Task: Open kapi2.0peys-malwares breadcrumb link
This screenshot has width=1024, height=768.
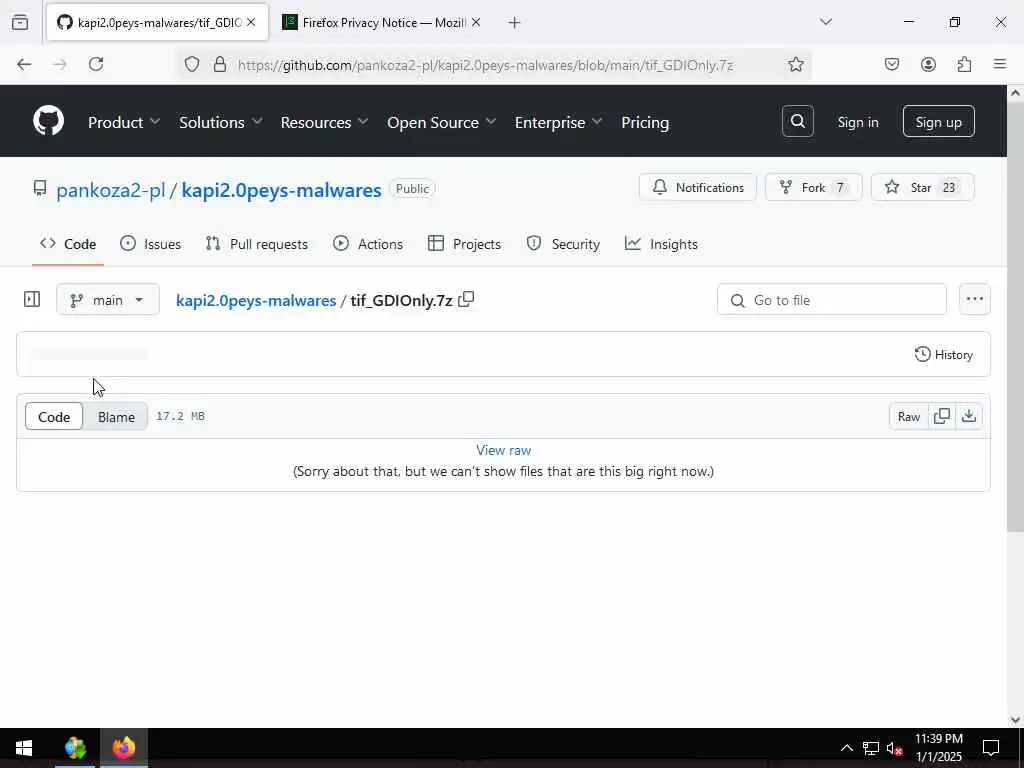Action: click(256, 300)
